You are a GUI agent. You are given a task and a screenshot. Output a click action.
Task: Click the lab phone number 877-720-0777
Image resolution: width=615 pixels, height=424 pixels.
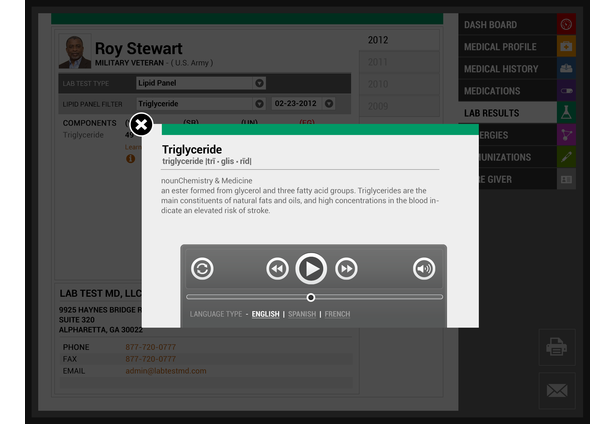151,347
